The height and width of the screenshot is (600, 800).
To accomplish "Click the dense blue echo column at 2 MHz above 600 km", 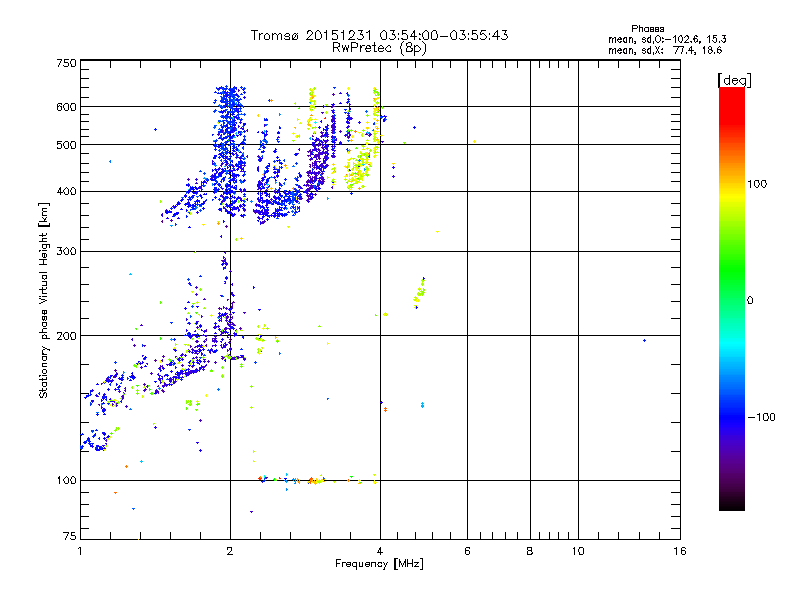I will [x=229, y=96].
